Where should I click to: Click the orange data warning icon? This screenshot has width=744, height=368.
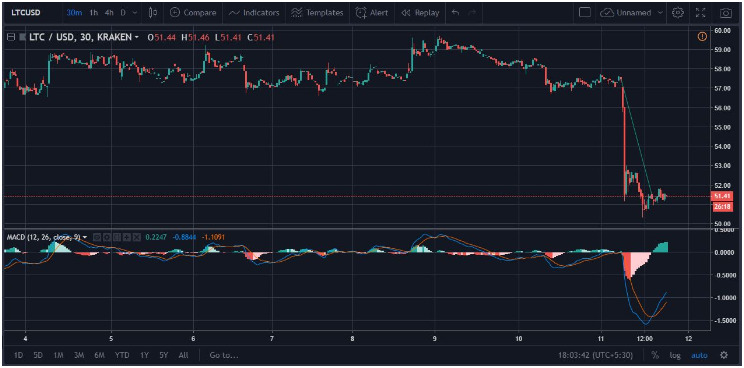coord(702,37)
